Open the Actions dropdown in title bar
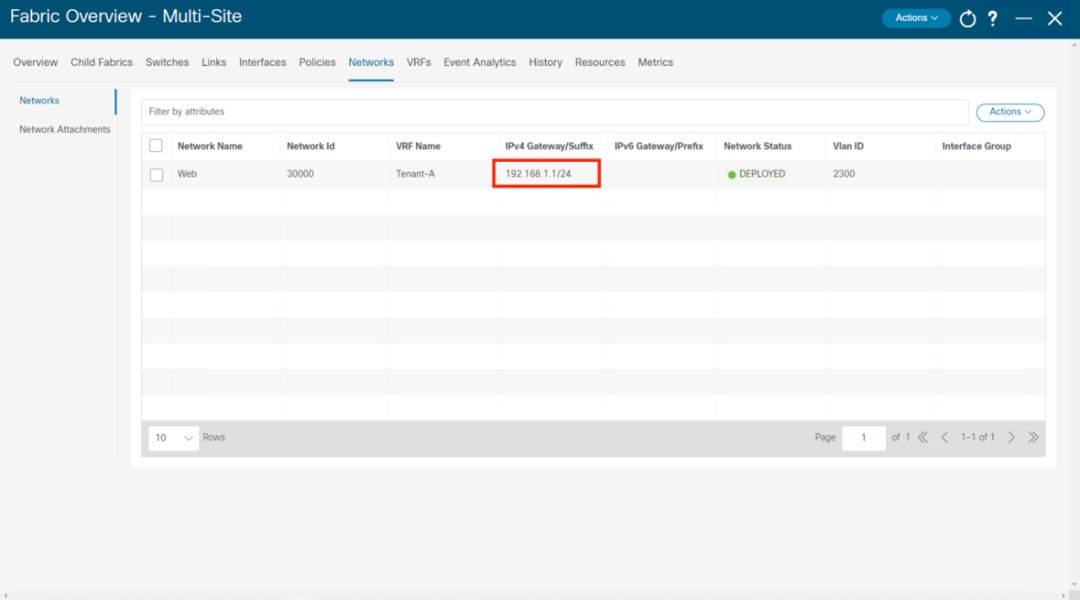The width and height of the screenshot is (1080, 600). point(916,18)
